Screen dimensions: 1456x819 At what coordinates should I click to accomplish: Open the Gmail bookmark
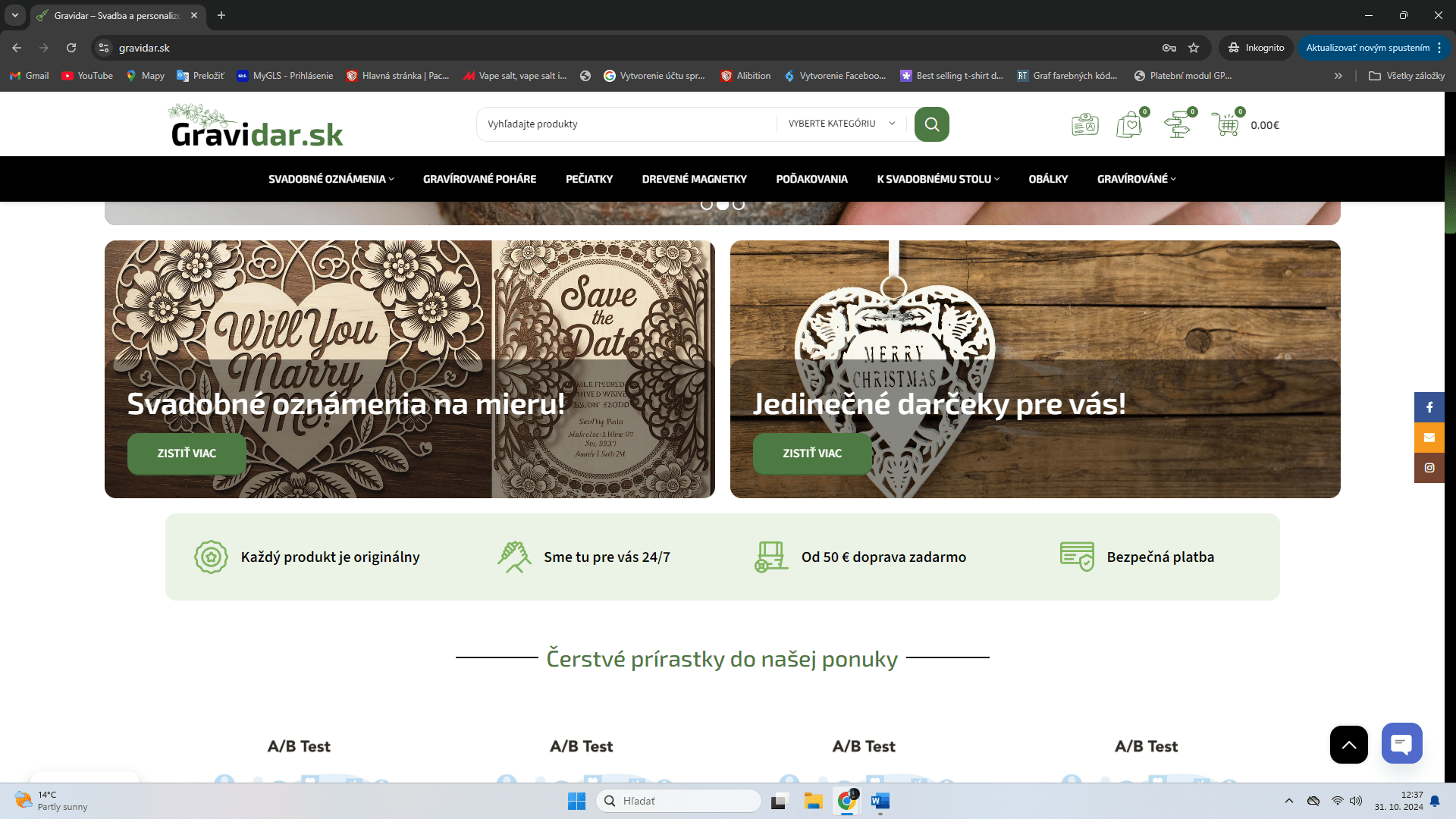coord(30,76)
